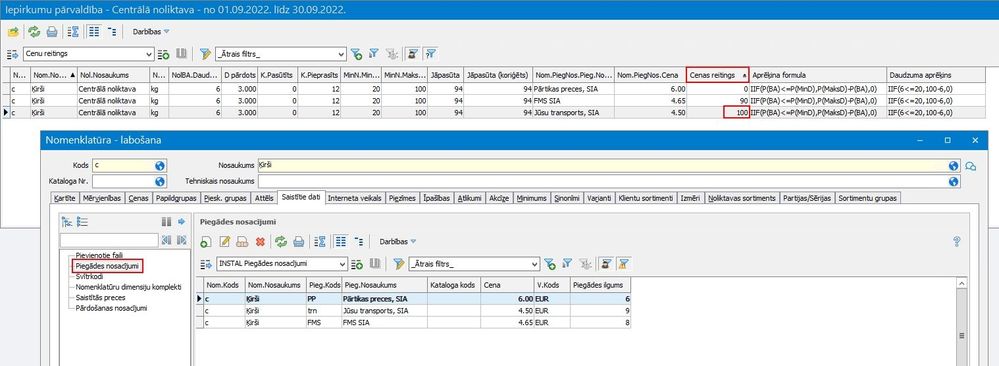Image resolution: width=999 pixels, height=366 pixels.
Task: Refresh the Piegādes nosacījumi list
Action: (280, 242)
